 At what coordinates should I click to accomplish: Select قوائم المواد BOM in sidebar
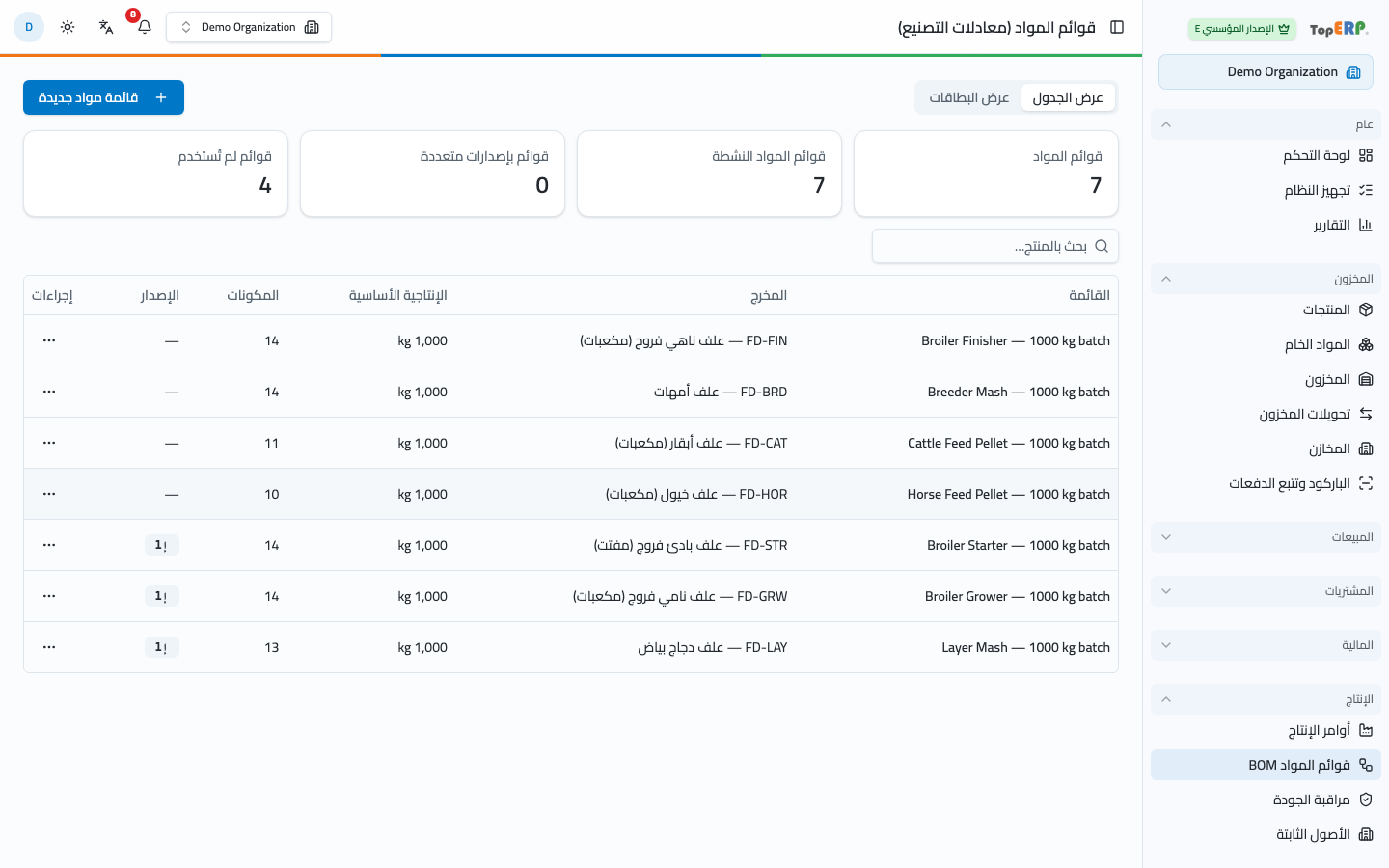[x=1266, y=765]
